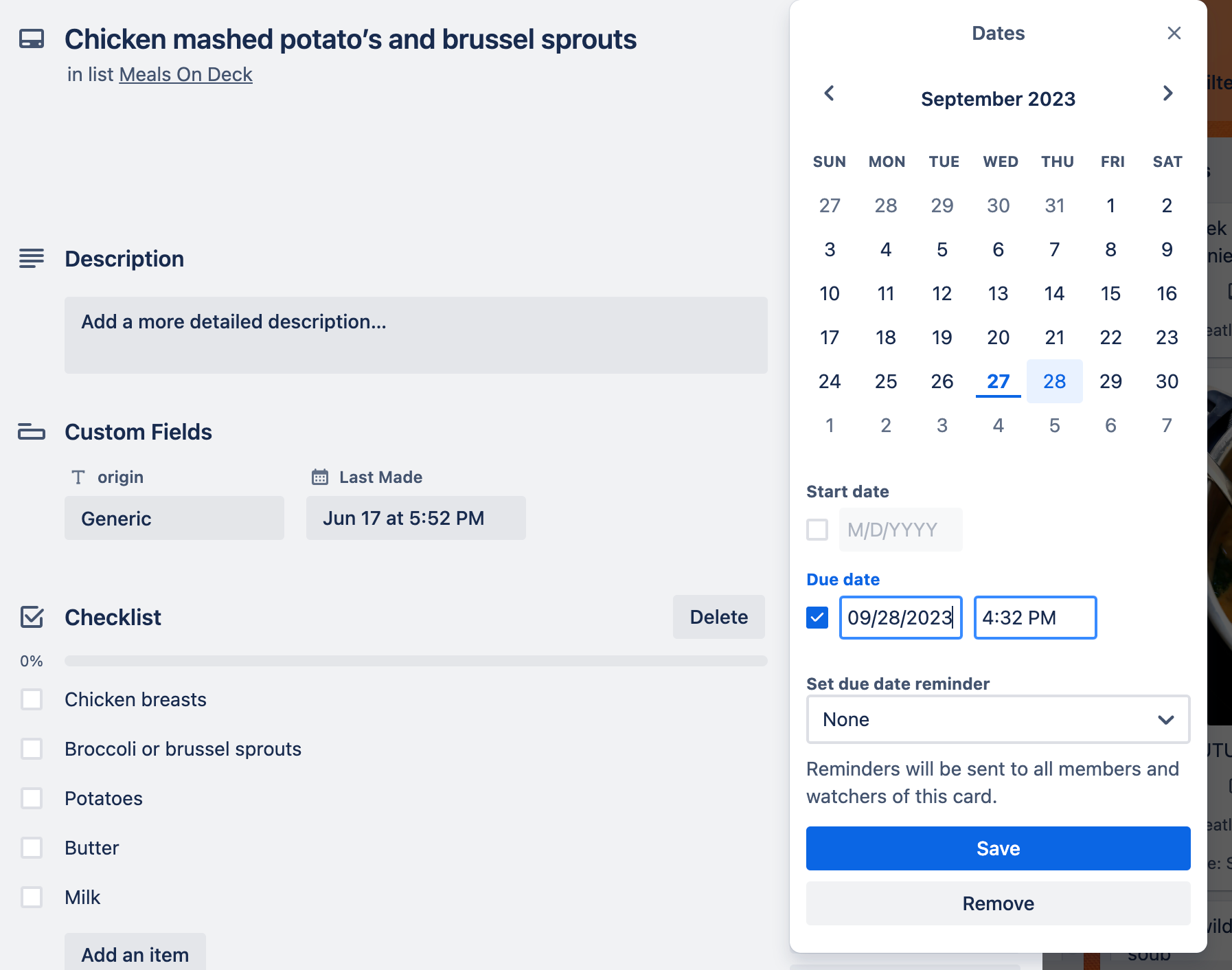Click the Description lines icon
This screenshot has width=1232, height=970.
pyautogui.click(x=32, y=258)
